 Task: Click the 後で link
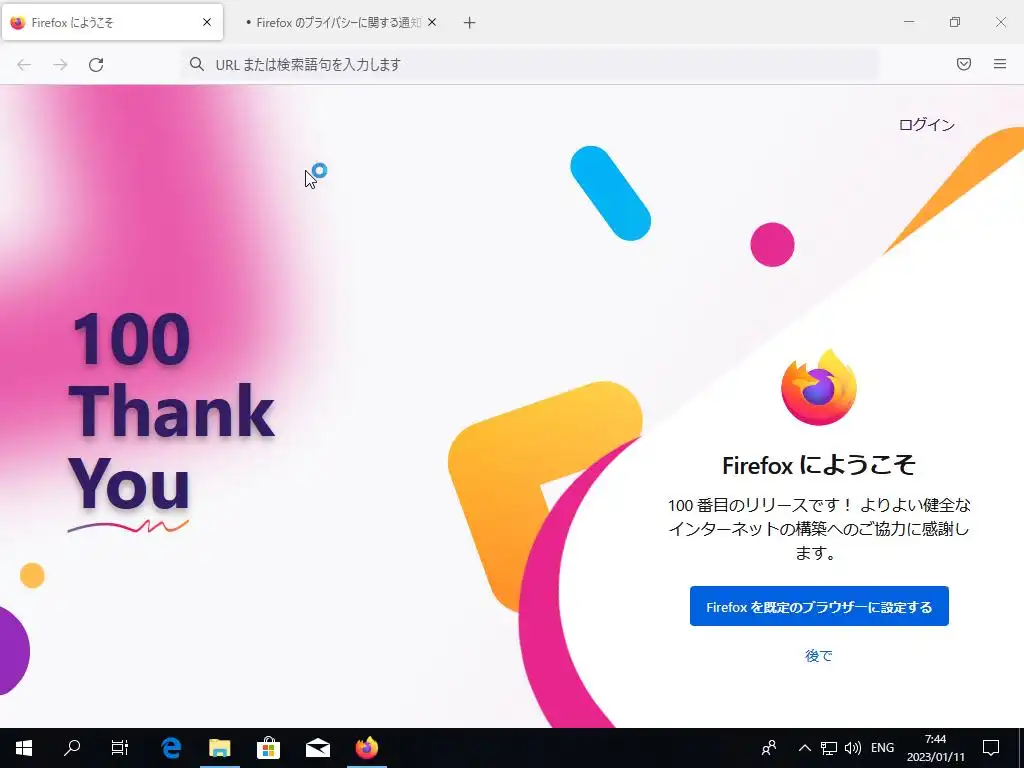click(x=818, y=656)
